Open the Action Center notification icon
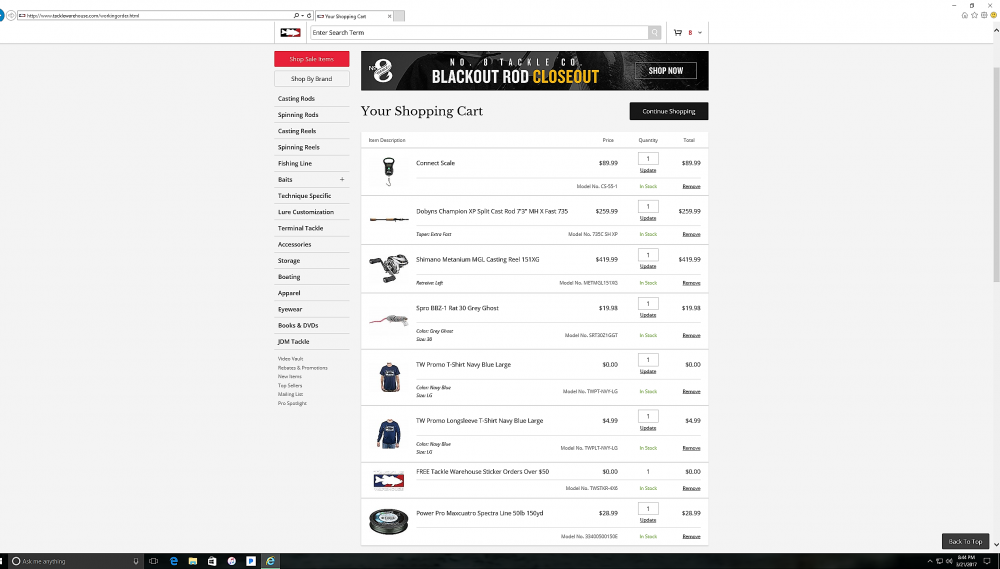The height and width of the screenshot is (569, 1000). tap(987, 561)
